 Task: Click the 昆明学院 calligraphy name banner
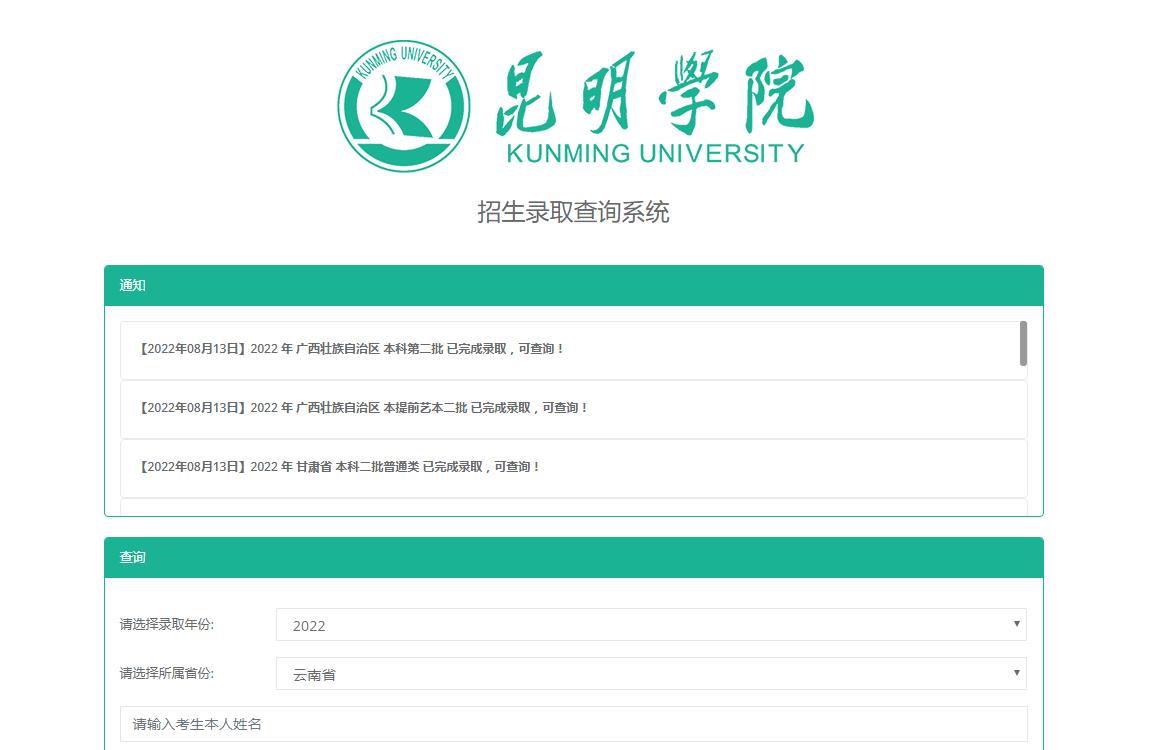pos(655,106)
